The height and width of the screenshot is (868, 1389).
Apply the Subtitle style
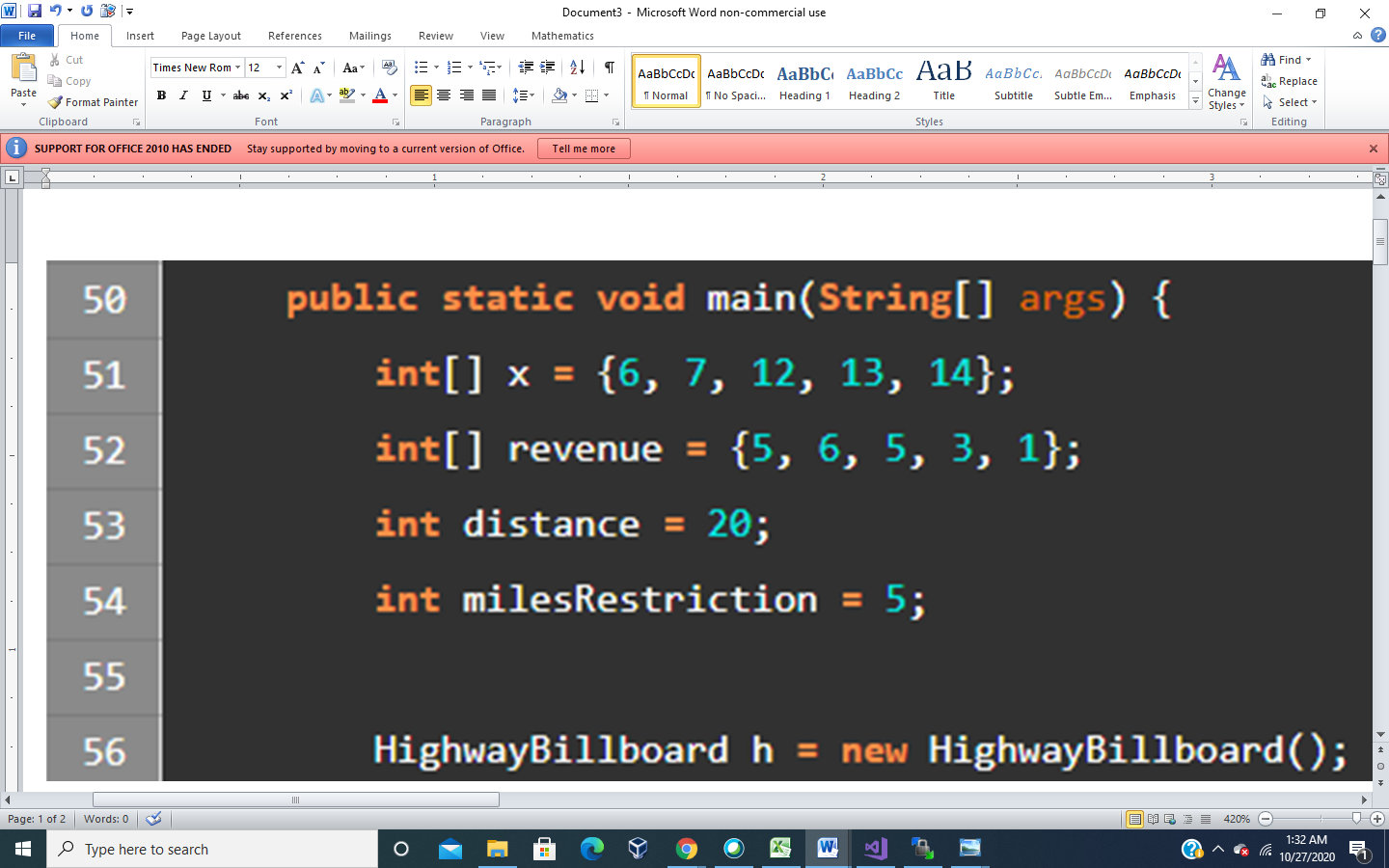(1013, 81)
